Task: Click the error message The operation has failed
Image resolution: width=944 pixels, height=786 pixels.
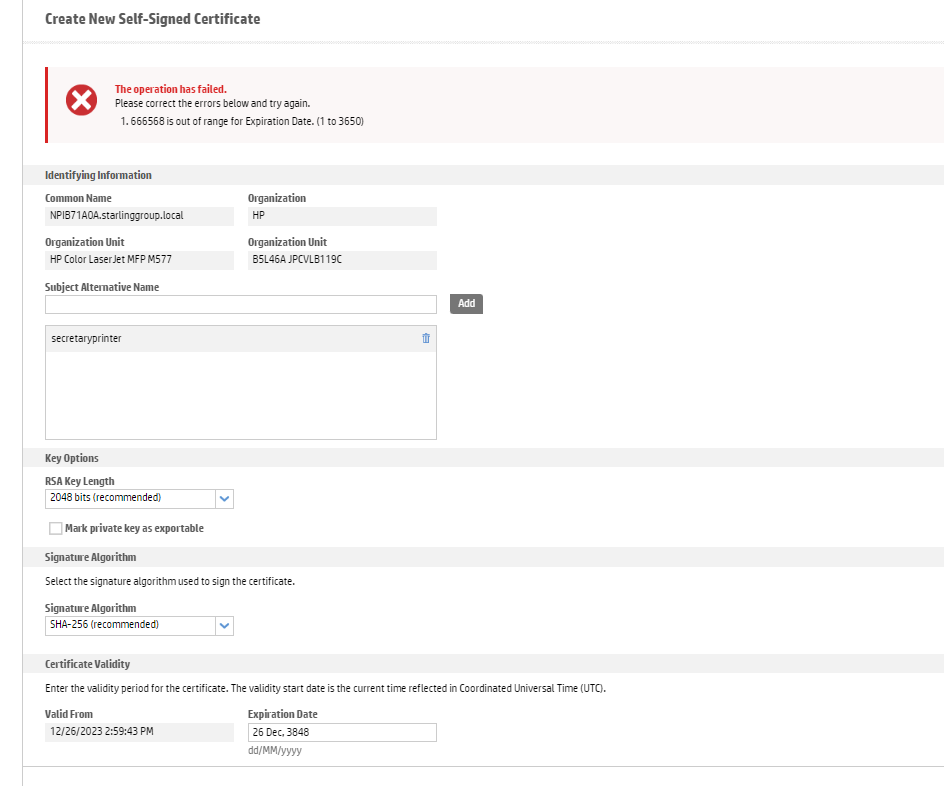Action: (x=171, y=89)
